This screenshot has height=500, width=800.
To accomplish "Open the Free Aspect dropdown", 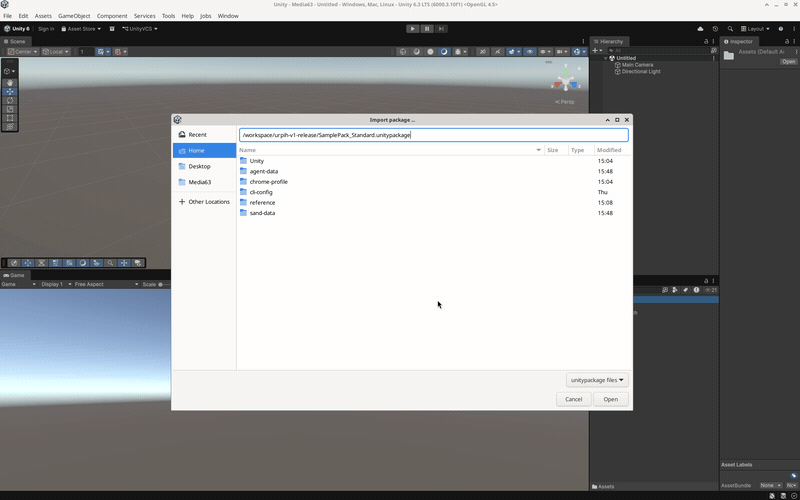I will click(106, 284).
